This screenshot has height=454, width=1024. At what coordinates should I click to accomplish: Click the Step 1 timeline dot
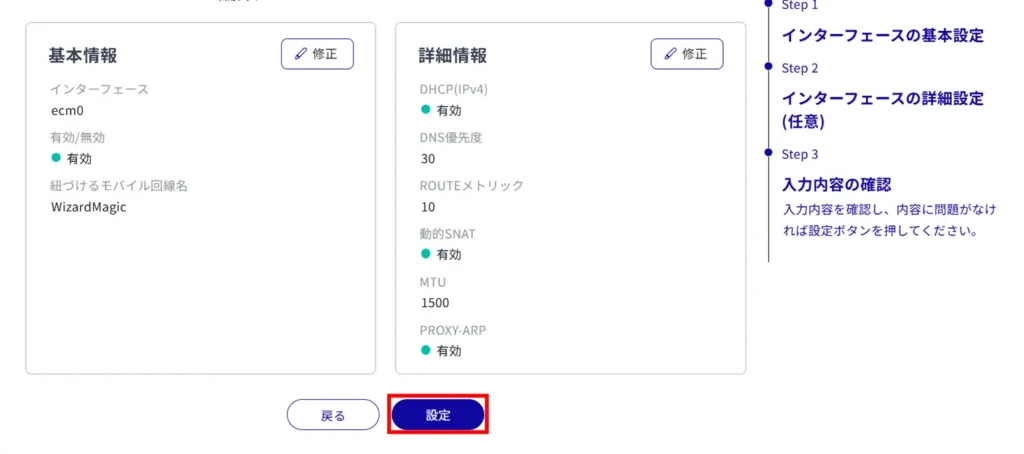[768, 5]
